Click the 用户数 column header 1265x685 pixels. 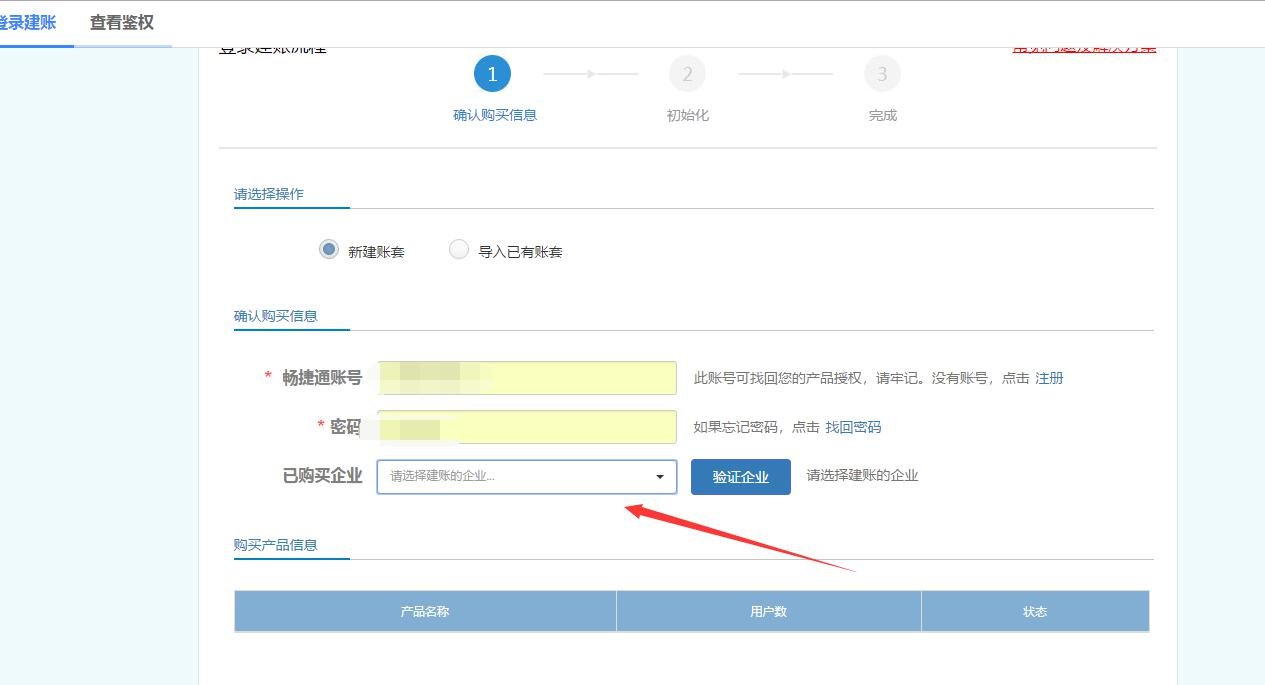[768, 611]
